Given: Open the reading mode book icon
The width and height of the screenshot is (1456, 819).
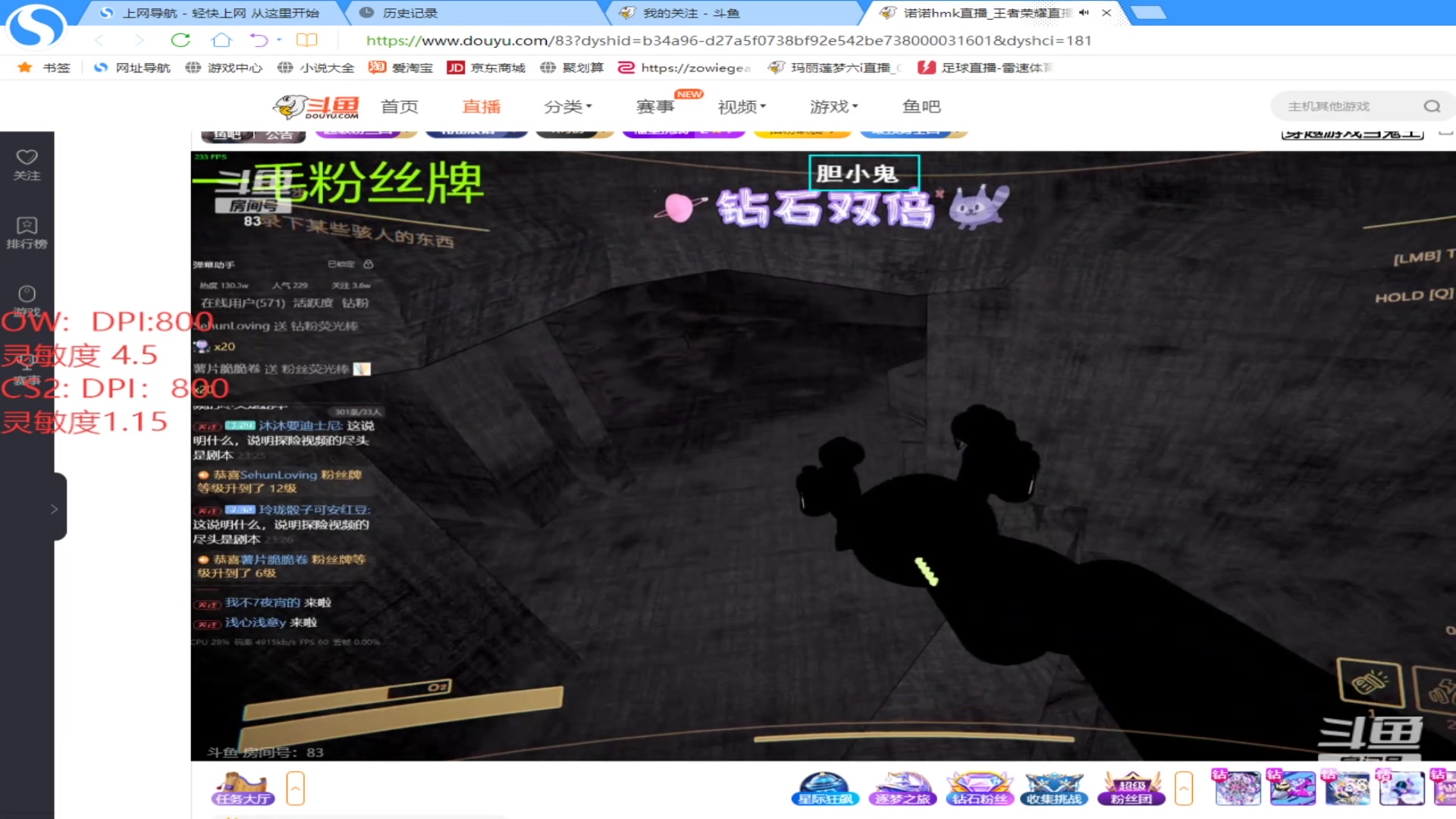Looking at the screenshot, I should point(306,40).
